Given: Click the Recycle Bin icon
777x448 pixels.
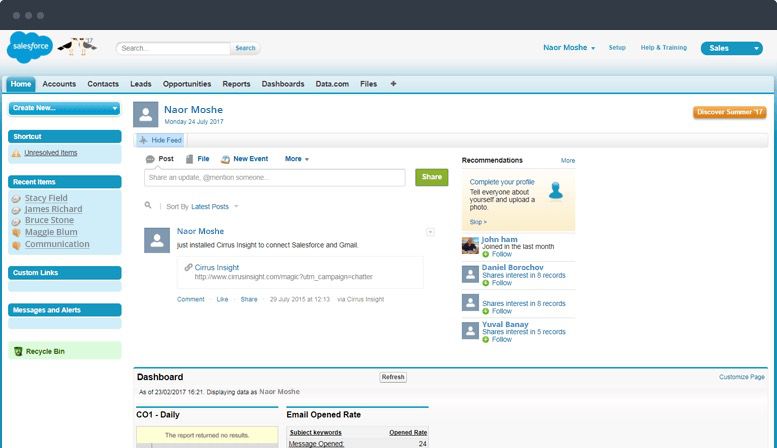Looking at the screenshot, I should (x=18, y=351).
